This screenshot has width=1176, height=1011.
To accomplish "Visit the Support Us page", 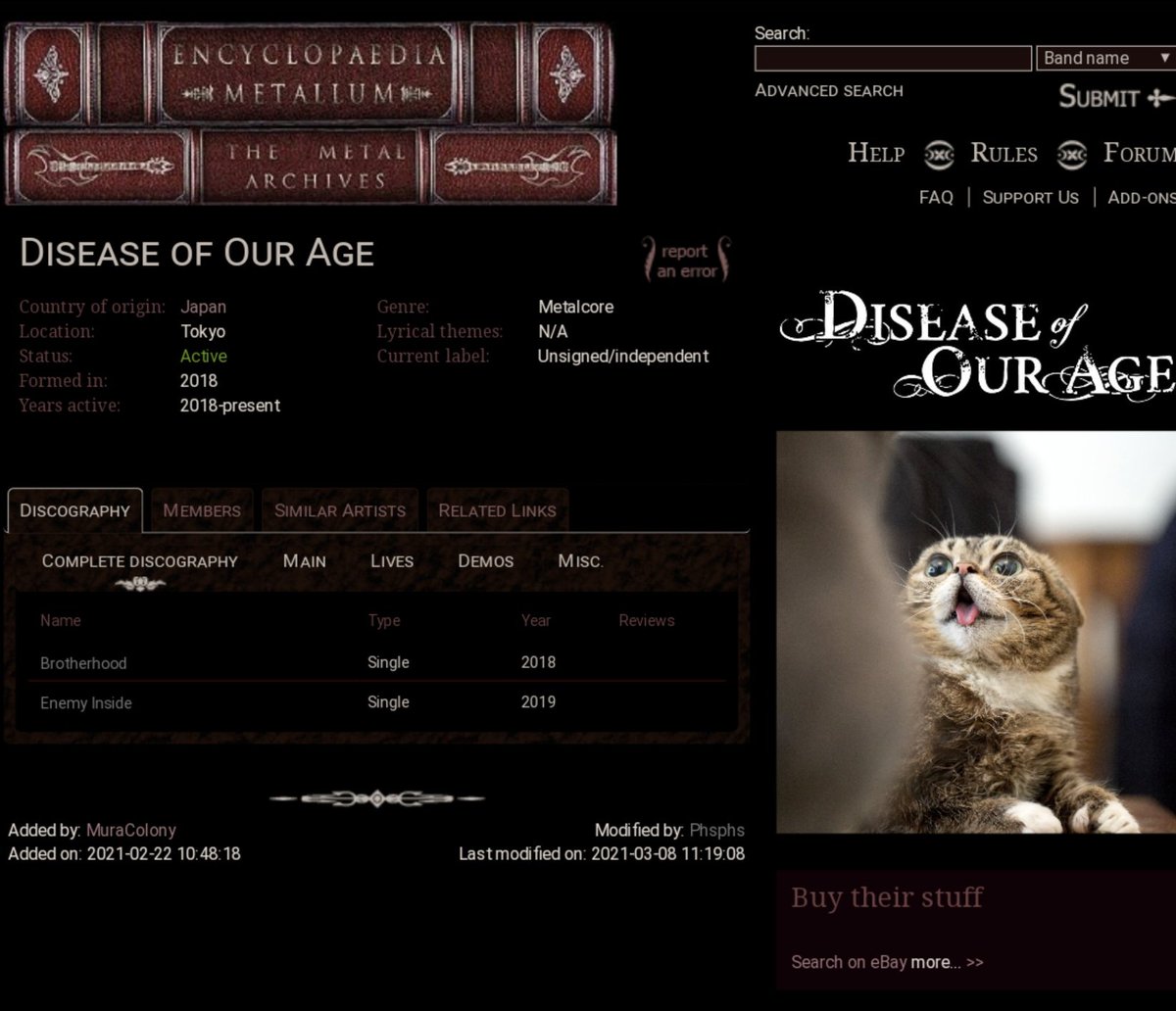I will pyautogui.click(x=1030, y=197).
